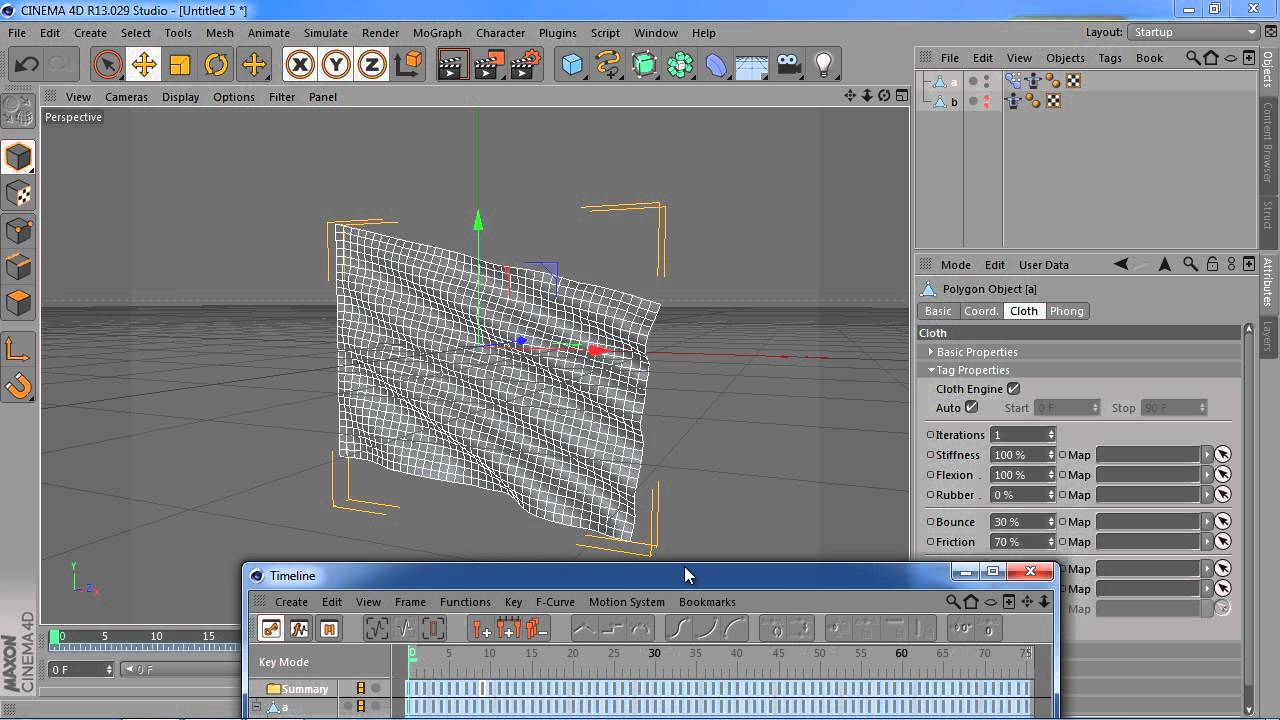
Task: Toggle visibility dots of object a
Action: coord(986,82)
